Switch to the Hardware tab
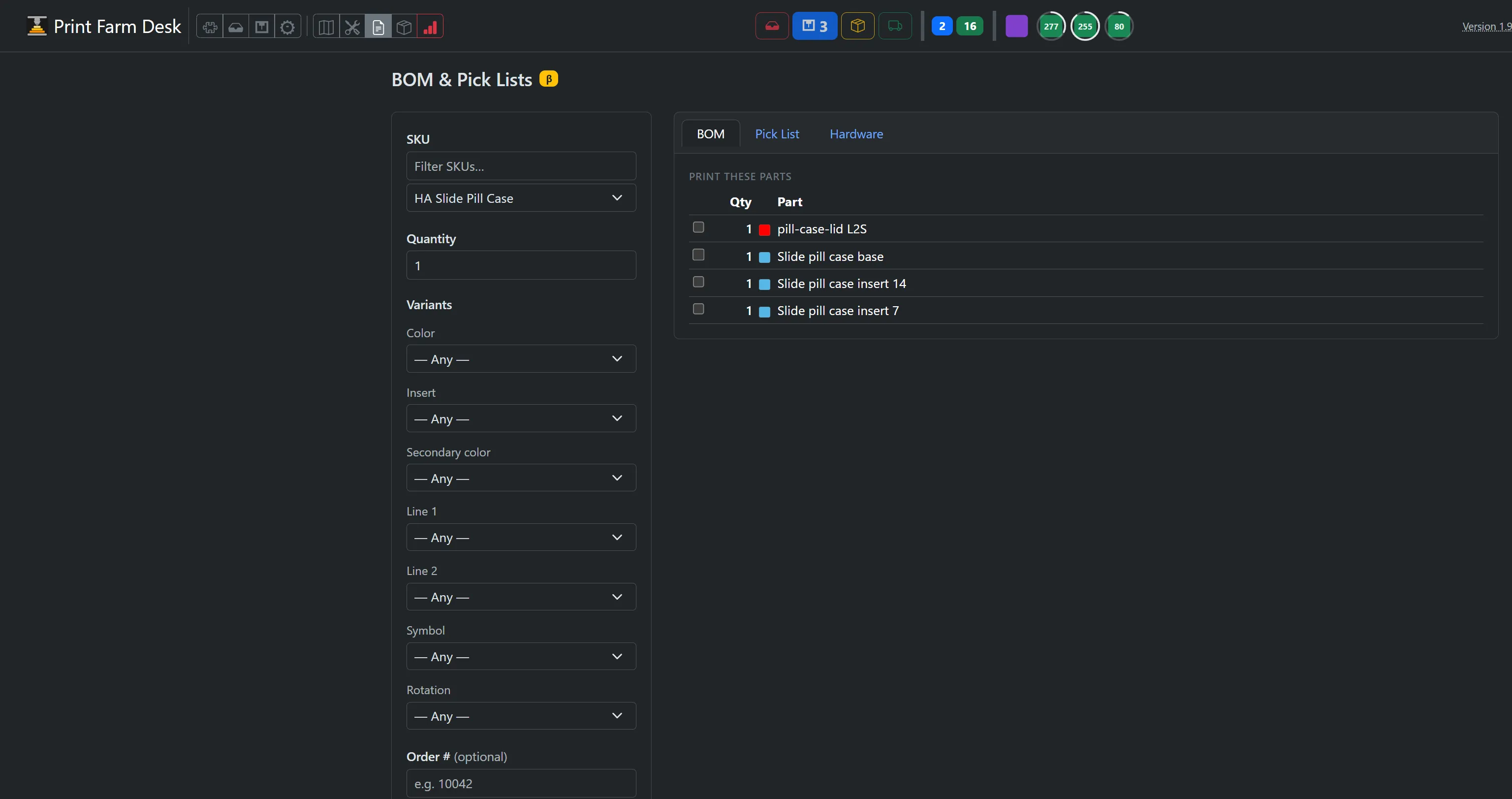The height and width of the screenshot is (799, 1512). [856, 134]
